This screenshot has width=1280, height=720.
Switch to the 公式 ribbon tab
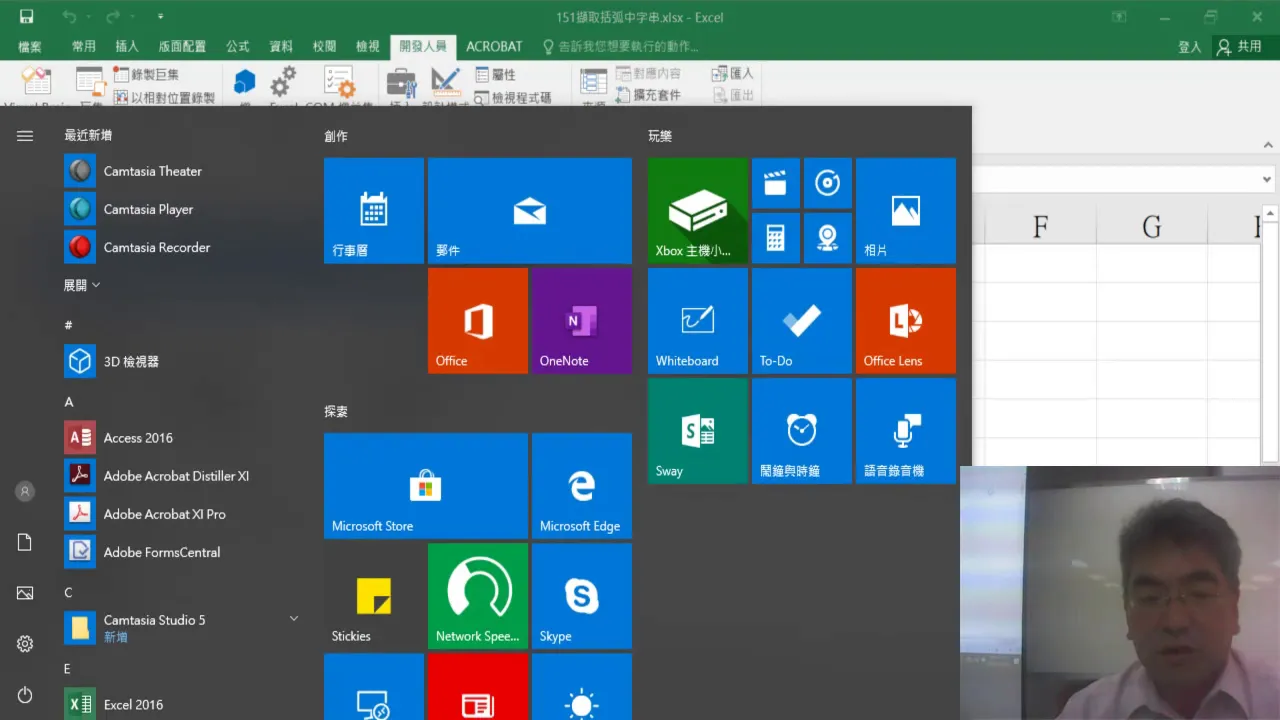pos(238,46)
